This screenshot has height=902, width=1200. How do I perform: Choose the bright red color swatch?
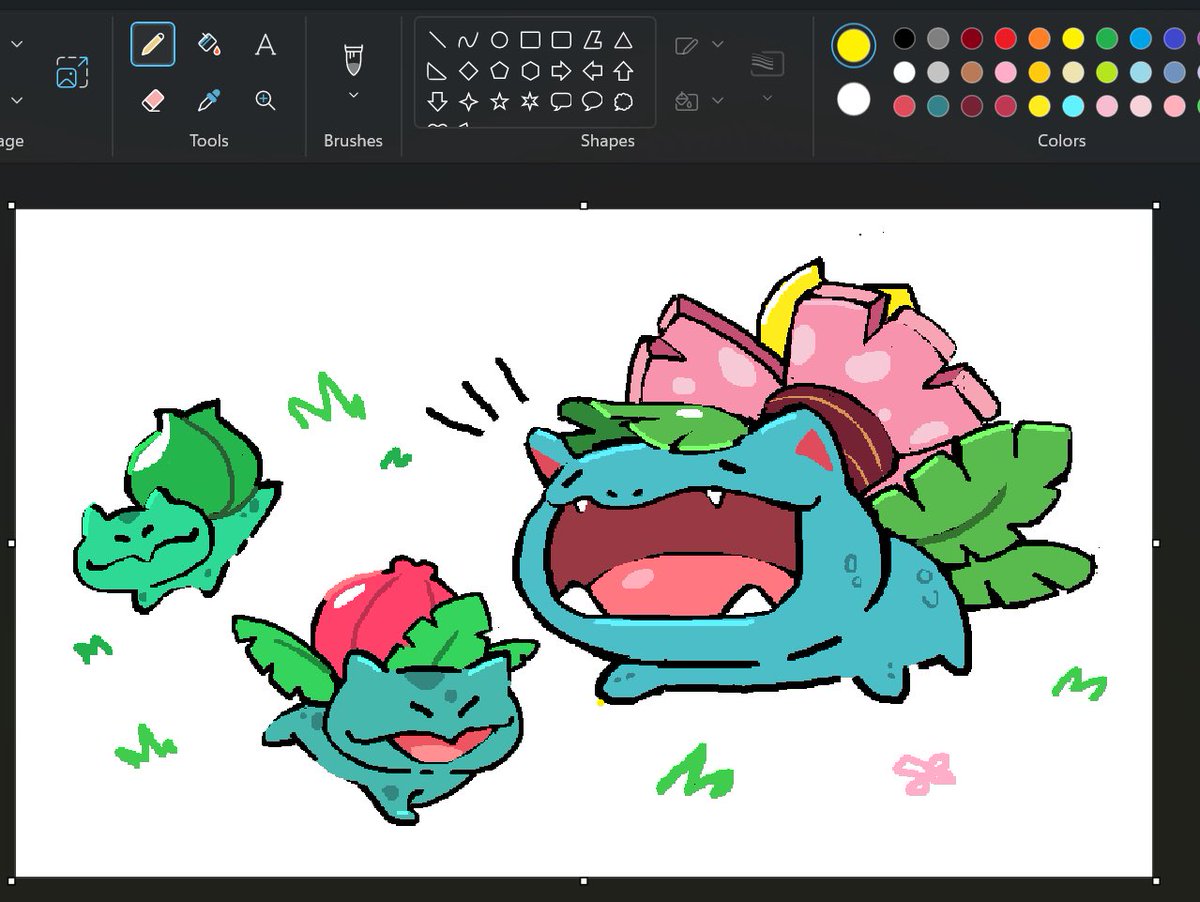click(1006, 39)
